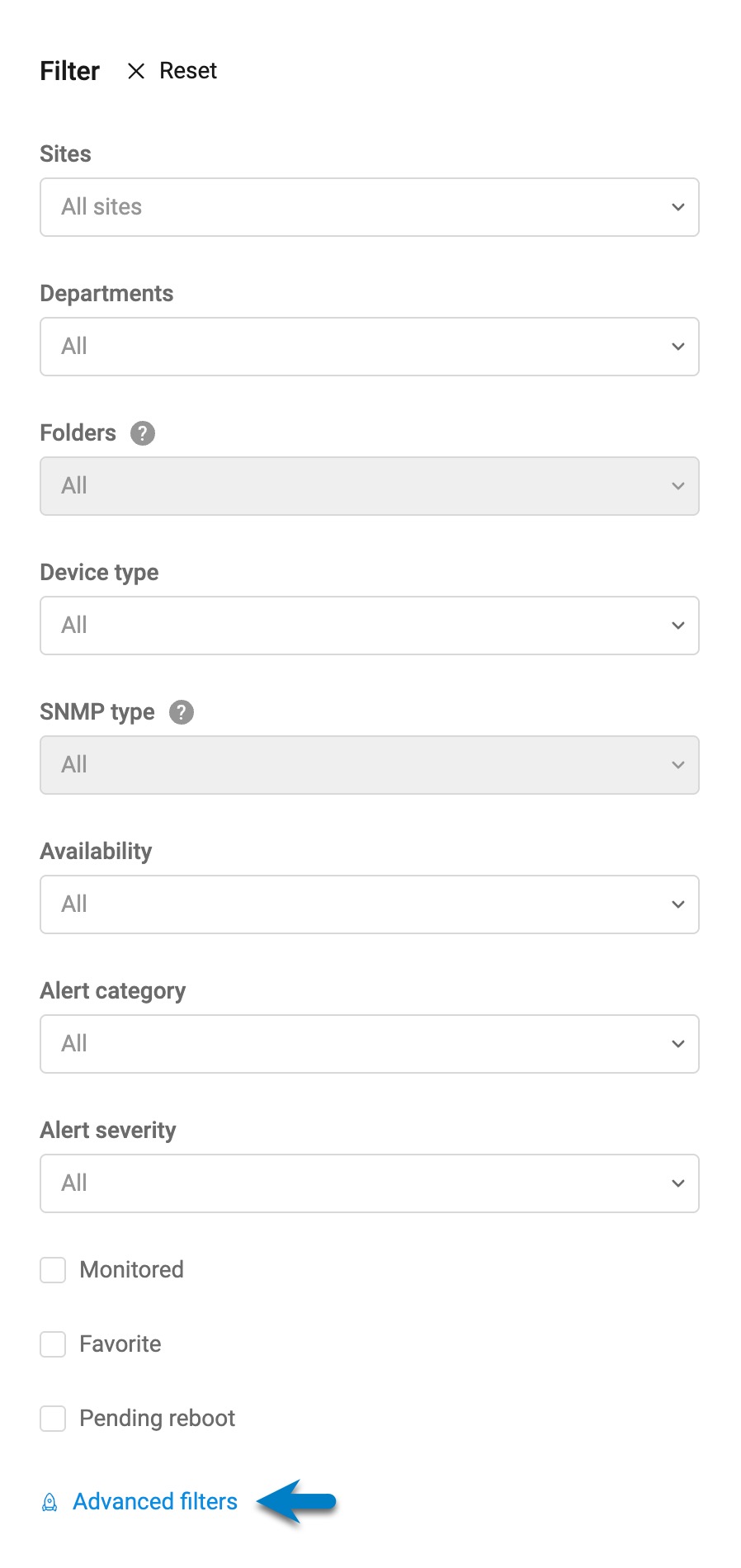Expand the Alert severity selector
Screen dimensions: 741x1568
pos(369,1183)
